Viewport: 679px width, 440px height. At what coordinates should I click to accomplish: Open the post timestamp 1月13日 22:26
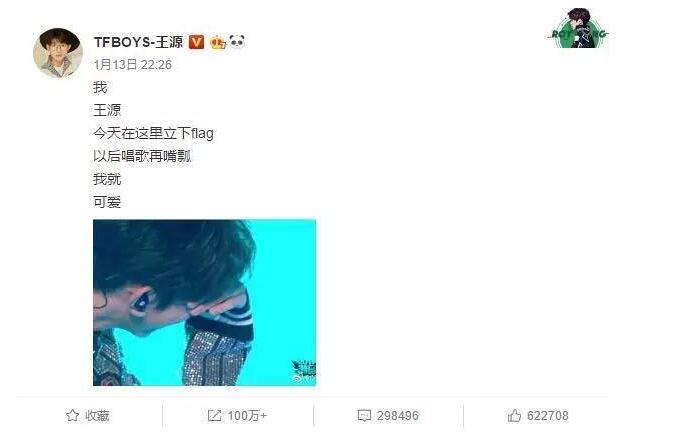133,65
